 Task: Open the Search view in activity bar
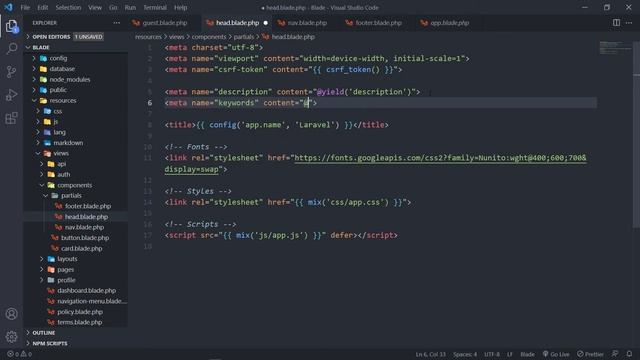[x=11, y=49]
